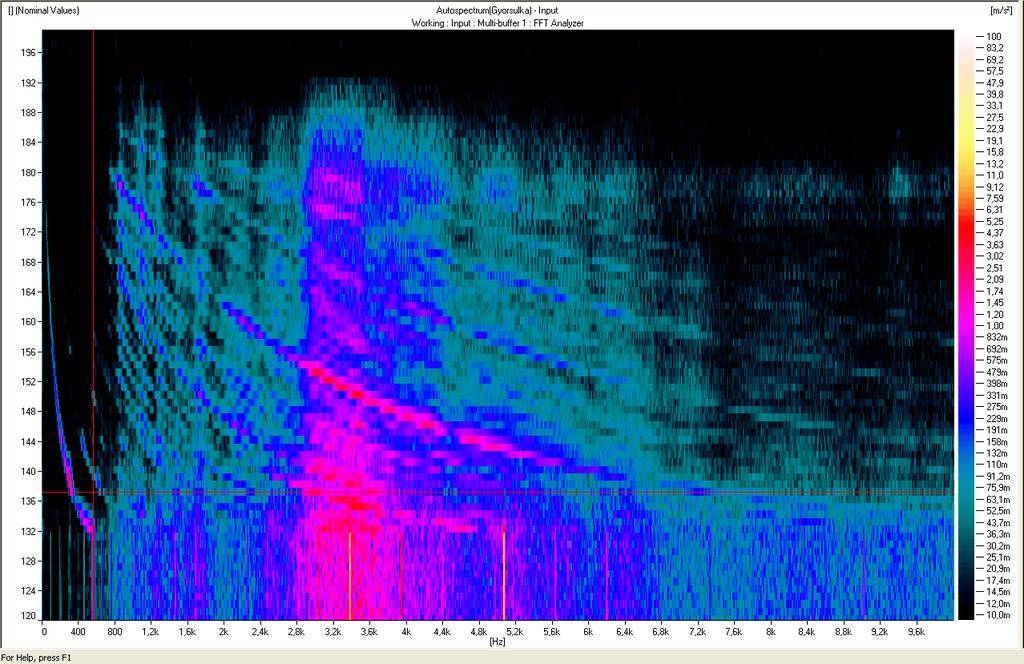
Task: Click y-axis tick label 156
Action: [x=27, y=352]
